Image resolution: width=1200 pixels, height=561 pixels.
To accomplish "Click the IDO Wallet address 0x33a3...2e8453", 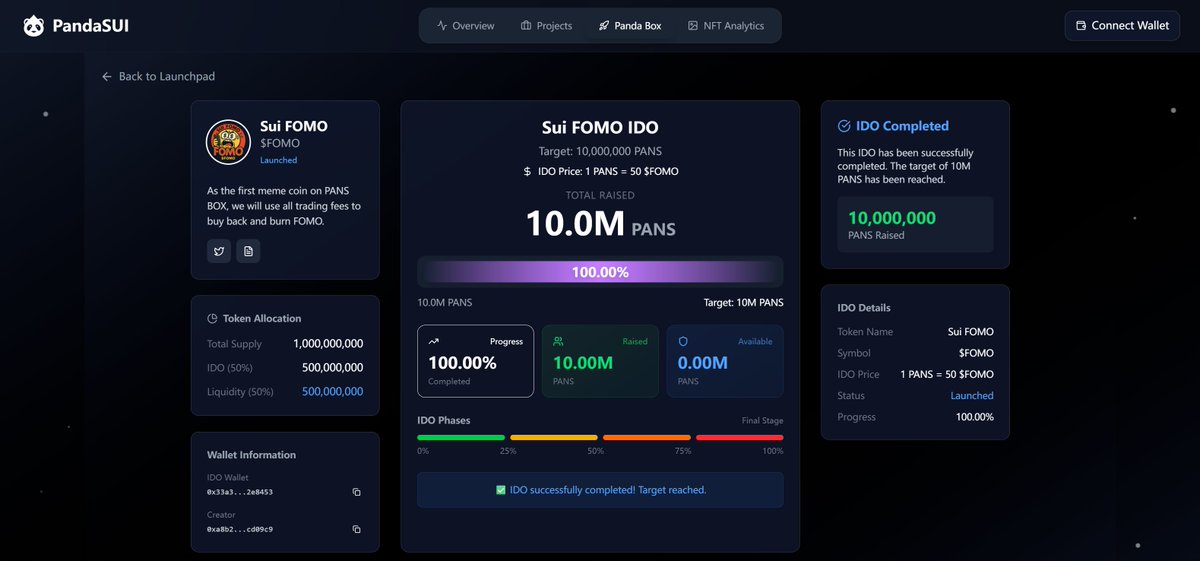I will 240,492.
